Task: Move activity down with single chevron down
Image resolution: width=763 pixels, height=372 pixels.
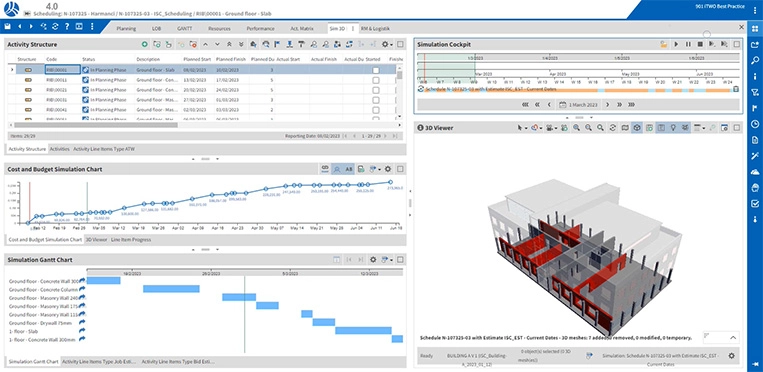Action: pos(217,44)
